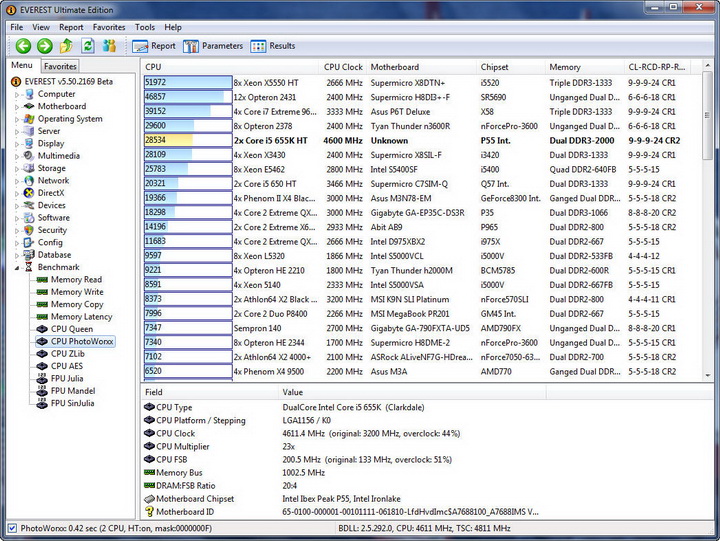Select the Memory Copy benchmark
Viewport: 720px width, 541px height.
[77, 304]
